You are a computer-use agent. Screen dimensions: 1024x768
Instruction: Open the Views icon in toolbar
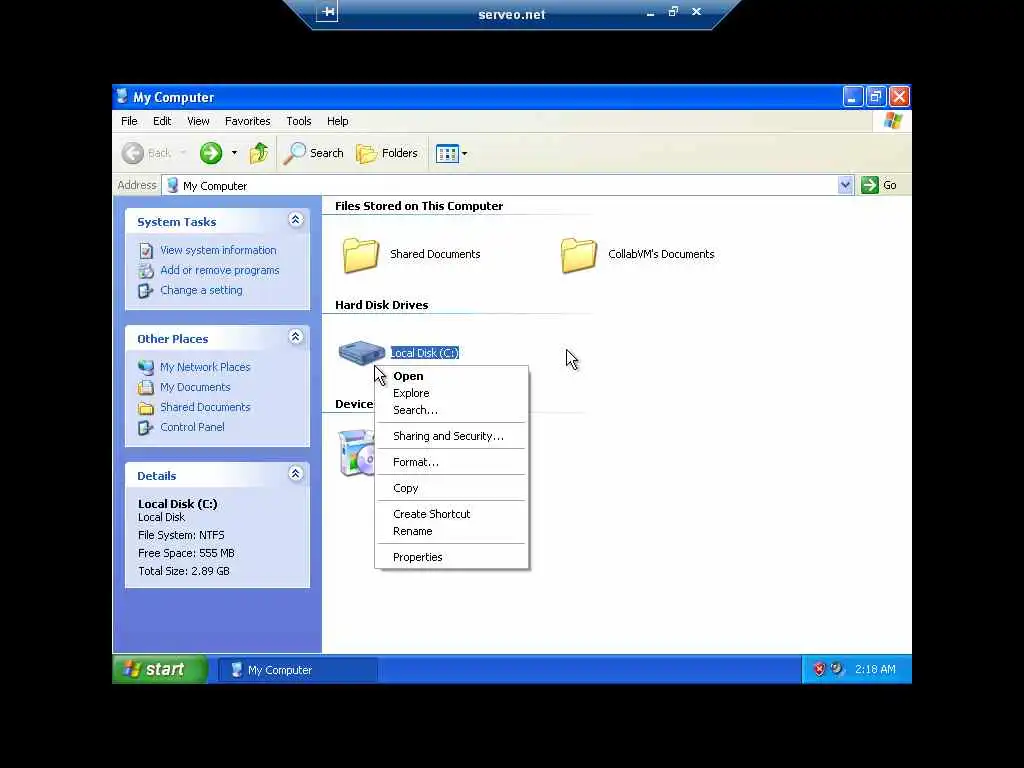click(x=447, y=153)
